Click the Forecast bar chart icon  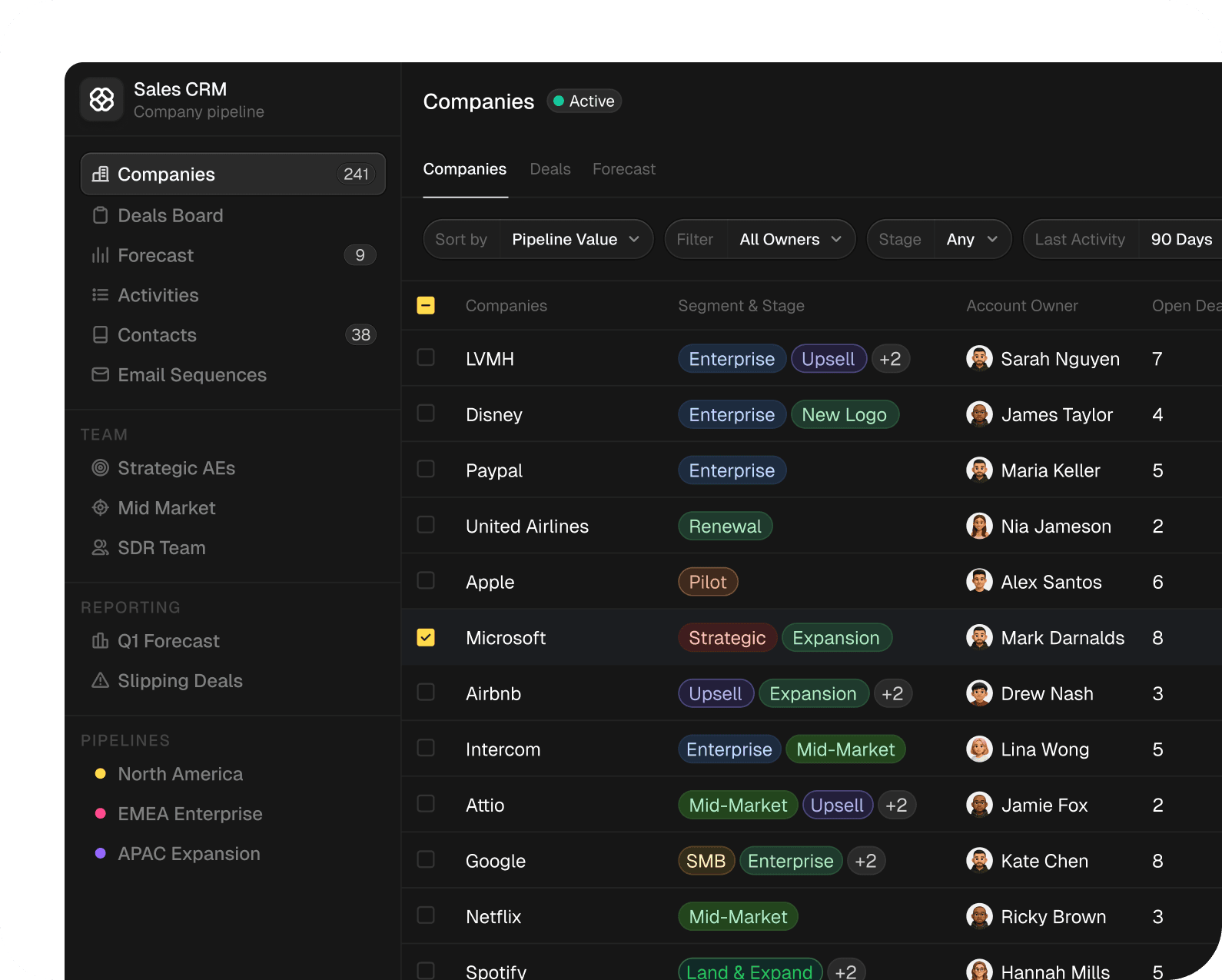tap(100, 255)
